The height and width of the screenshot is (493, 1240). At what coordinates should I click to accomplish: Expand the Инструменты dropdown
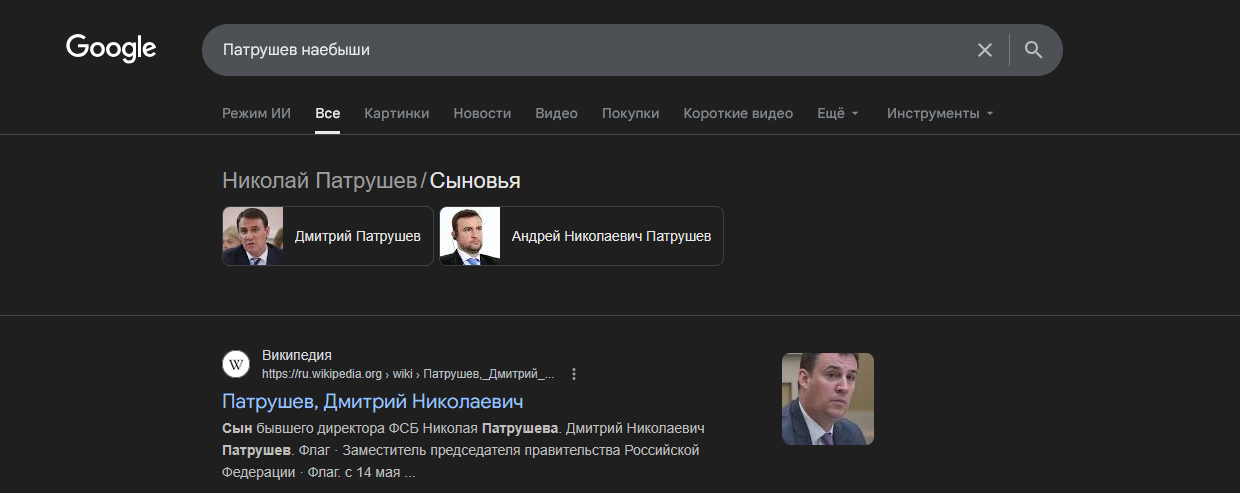[x=940, y=113]
